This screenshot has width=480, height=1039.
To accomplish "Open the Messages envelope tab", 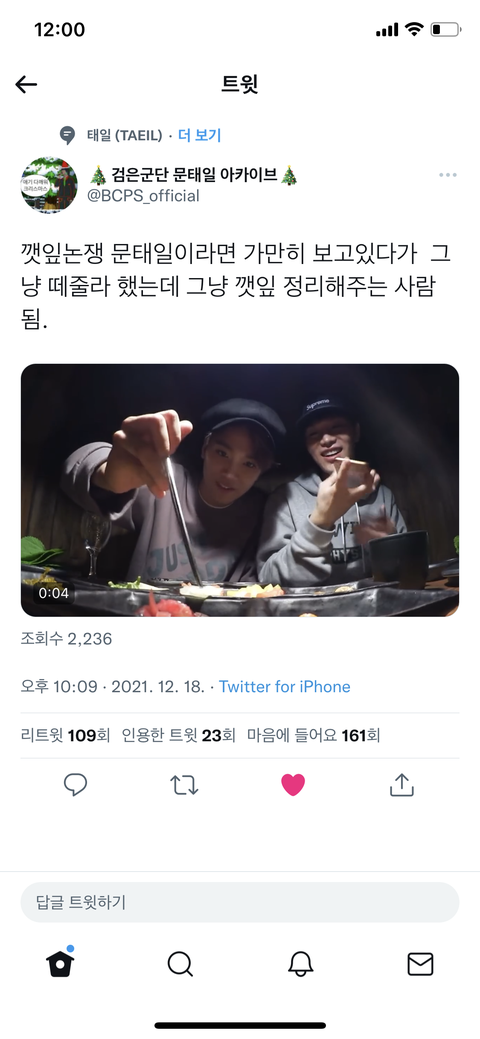I will 420,964.
